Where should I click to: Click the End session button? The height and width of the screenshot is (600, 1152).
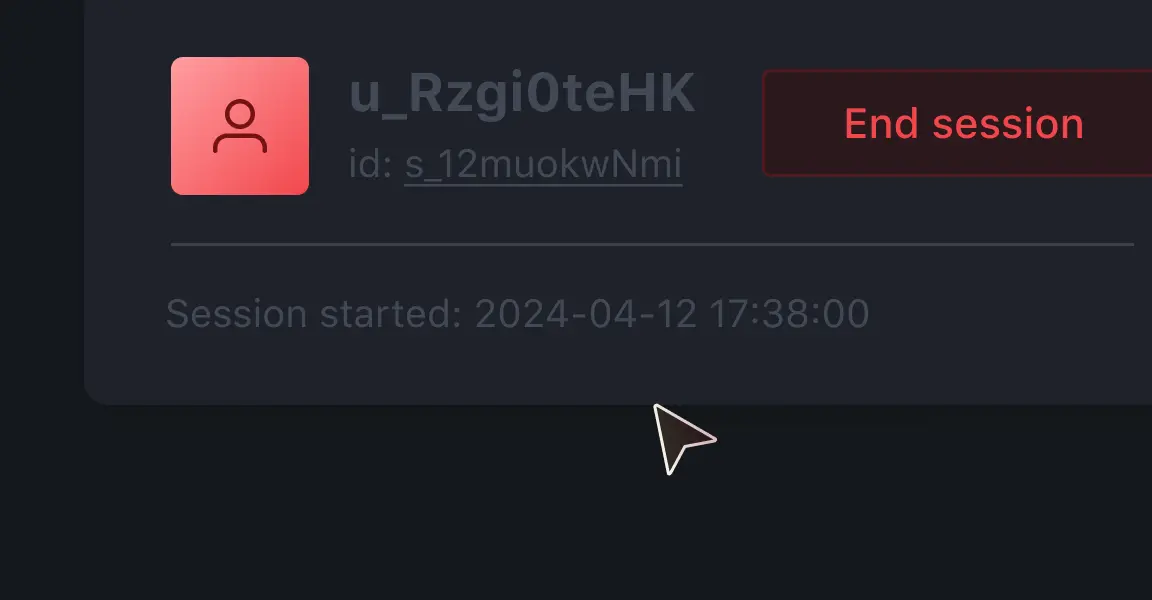tap(957, 123)
